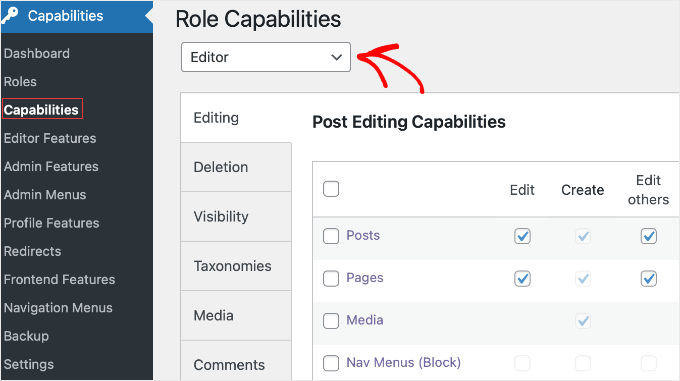Open Profile Features menu item
The height and width of the screenshot is (381, 680).
click(x=52, y=223)
